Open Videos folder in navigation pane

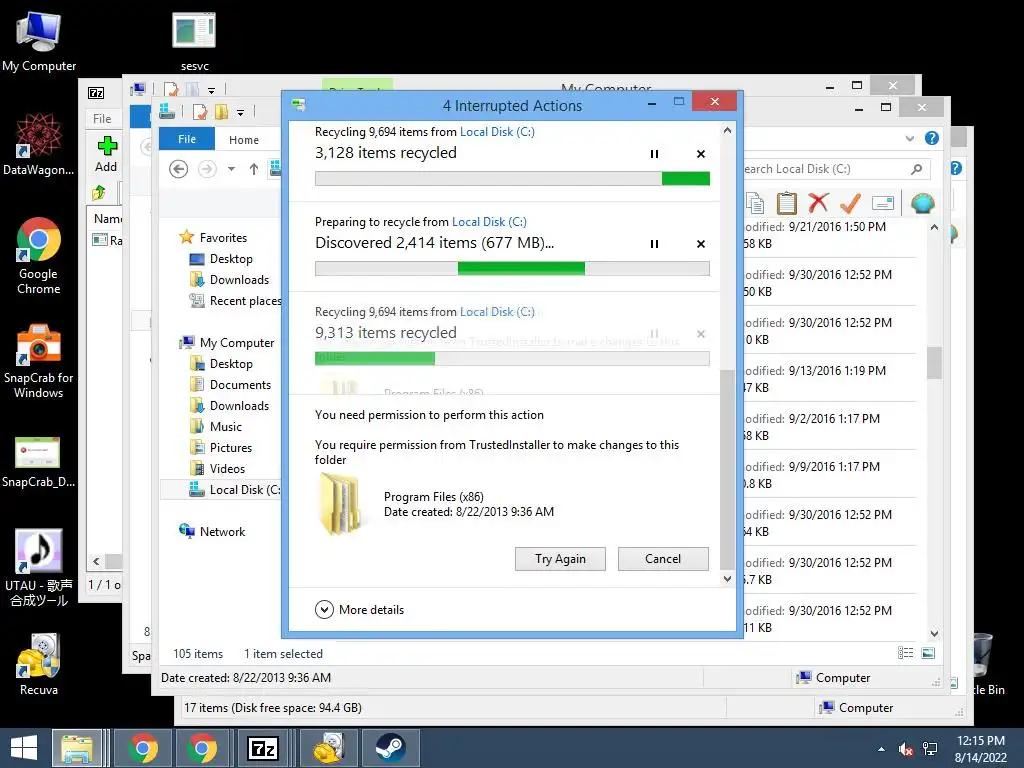tap(217, 468)
